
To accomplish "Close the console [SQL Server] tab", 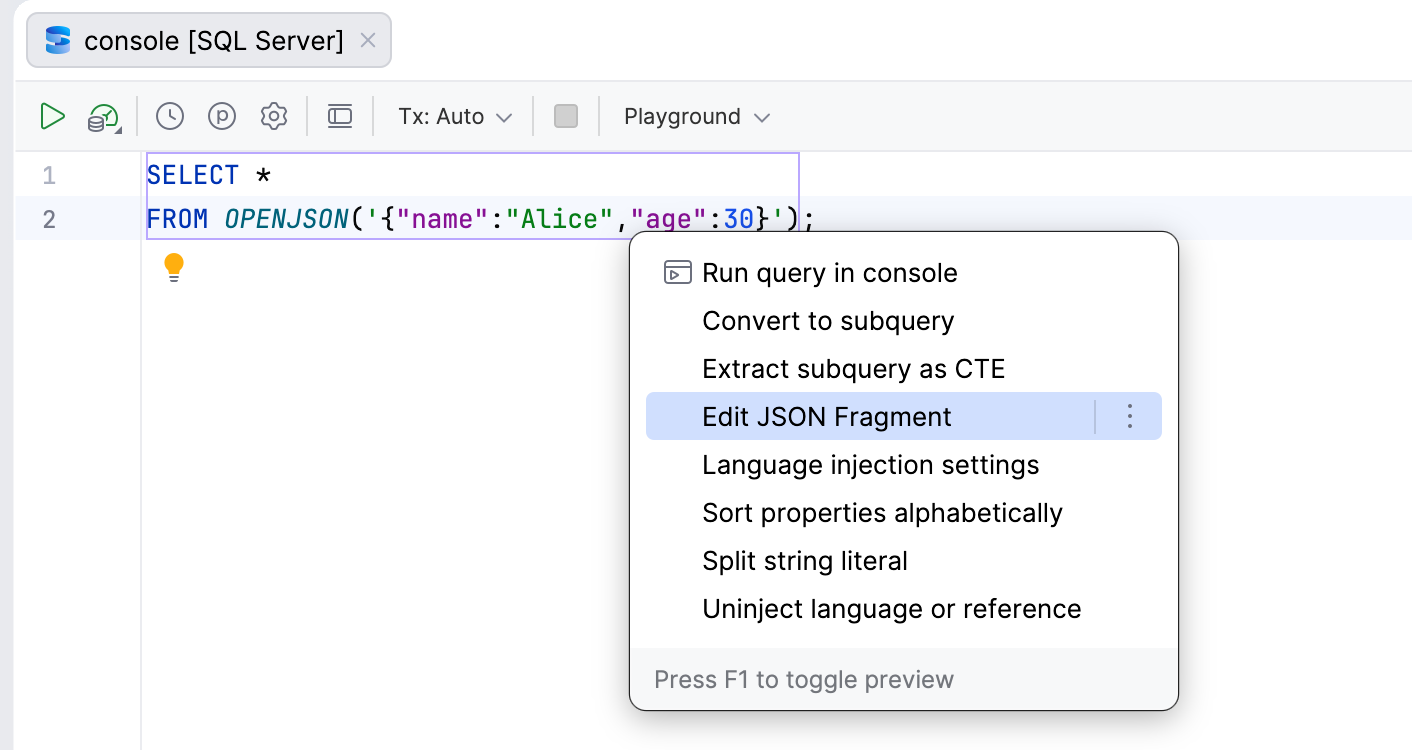I will point(367,40).
